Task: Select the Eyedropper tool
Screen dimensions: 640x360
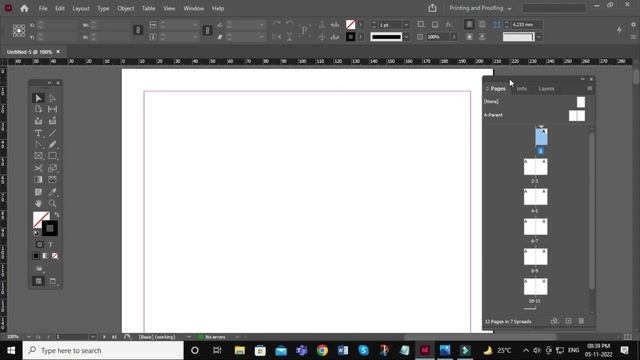Action: point(52,192)
